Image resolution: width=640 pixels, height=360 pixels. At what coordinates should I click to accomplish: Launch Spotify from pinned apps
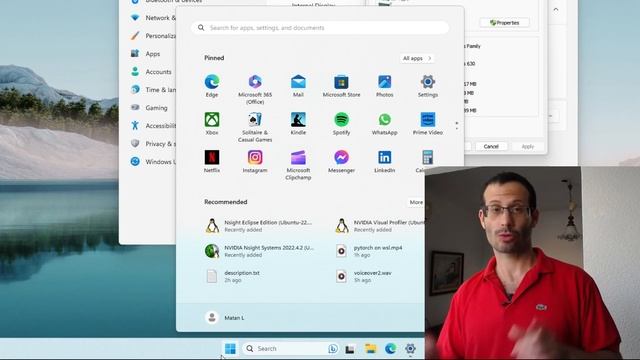coord(341,124)
